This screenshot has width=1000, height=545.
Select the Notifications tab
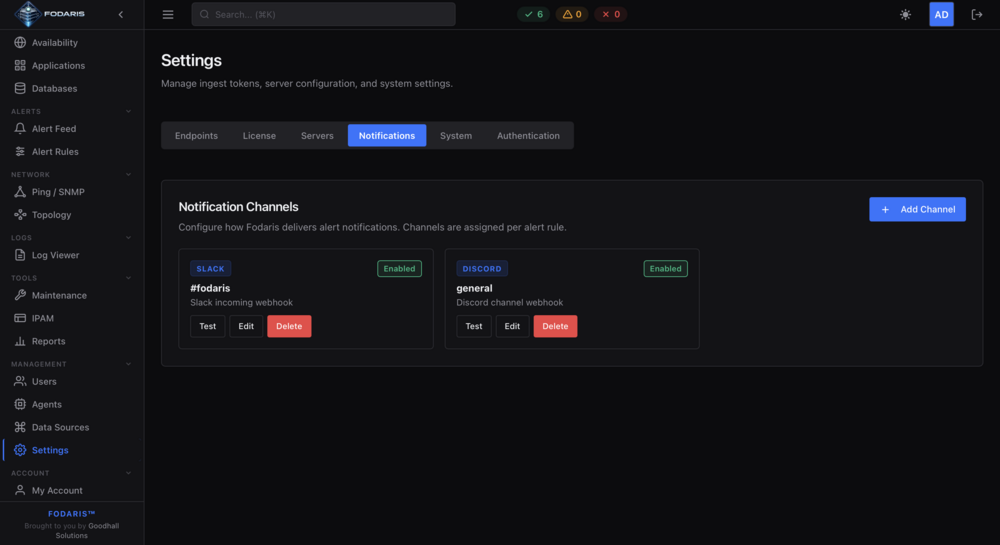point(386,136)
